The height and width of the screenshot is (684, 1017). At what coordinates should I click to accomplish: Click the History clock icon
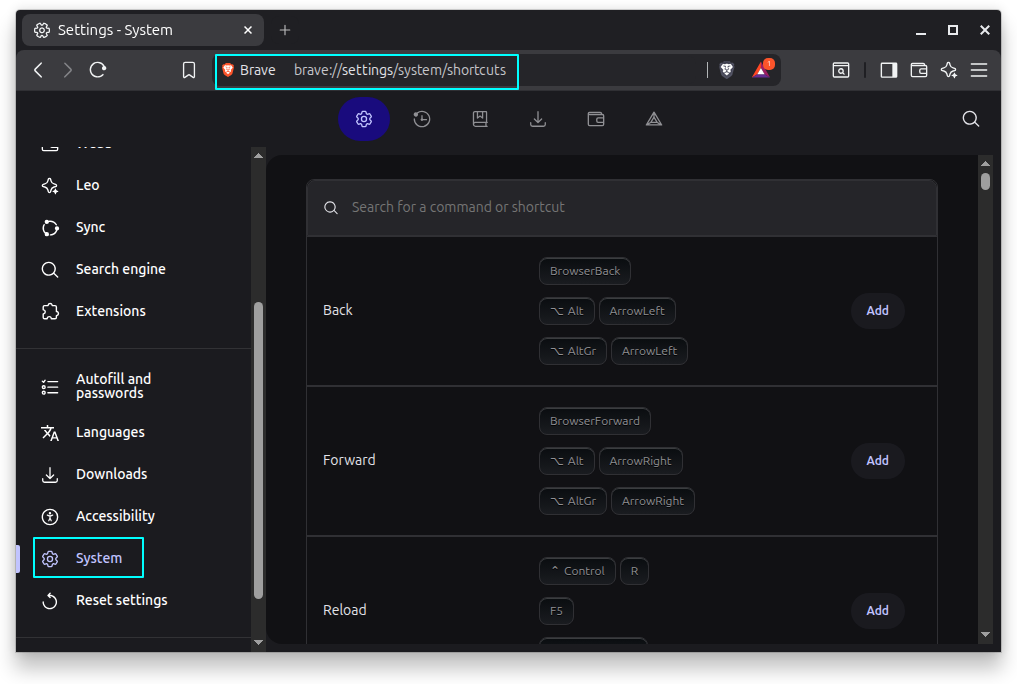tap(422, 119)
